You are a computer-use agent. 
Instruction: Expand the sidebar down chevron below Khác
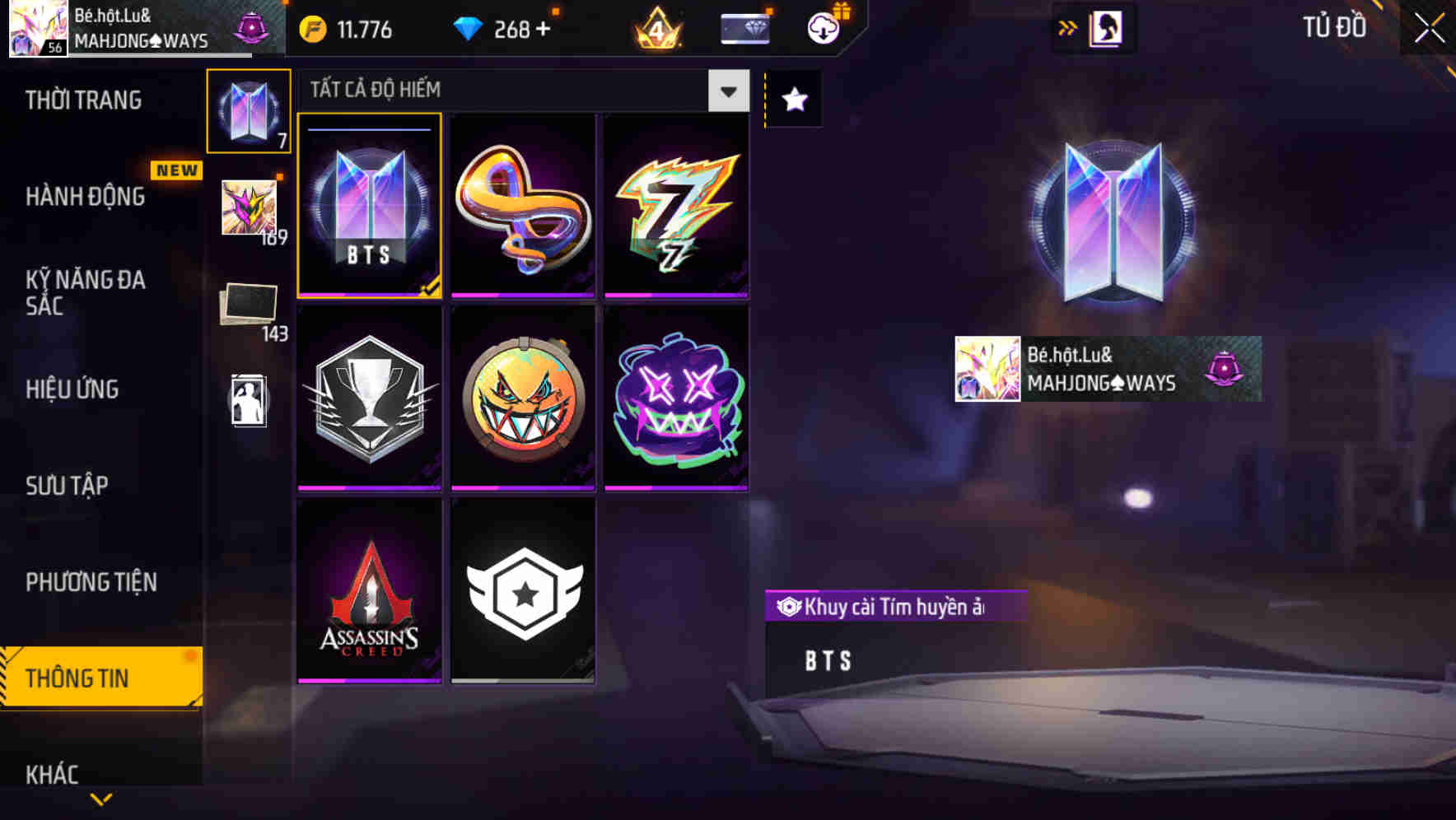pos(101,799)
